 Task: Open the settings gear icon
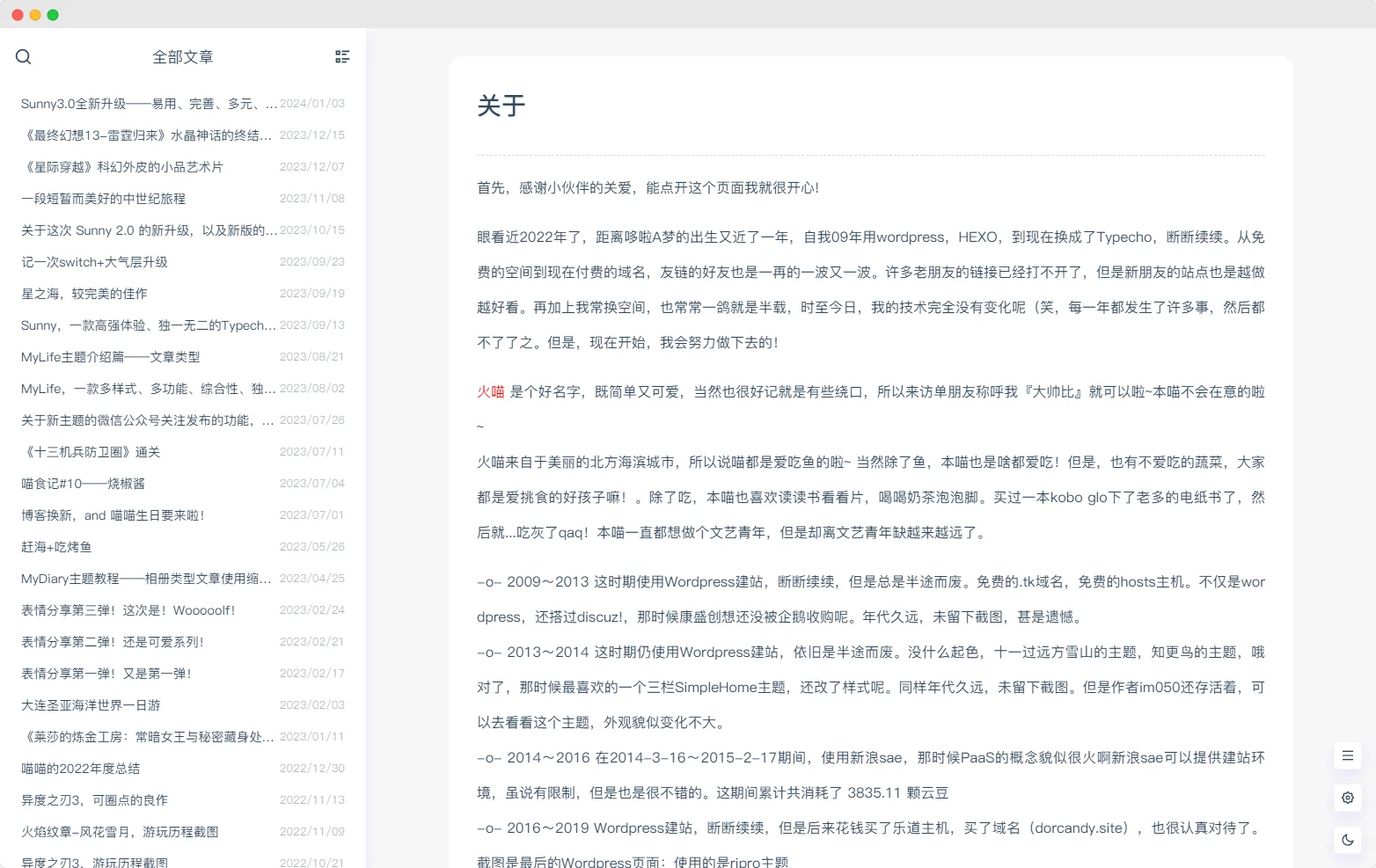(1348, 798)
